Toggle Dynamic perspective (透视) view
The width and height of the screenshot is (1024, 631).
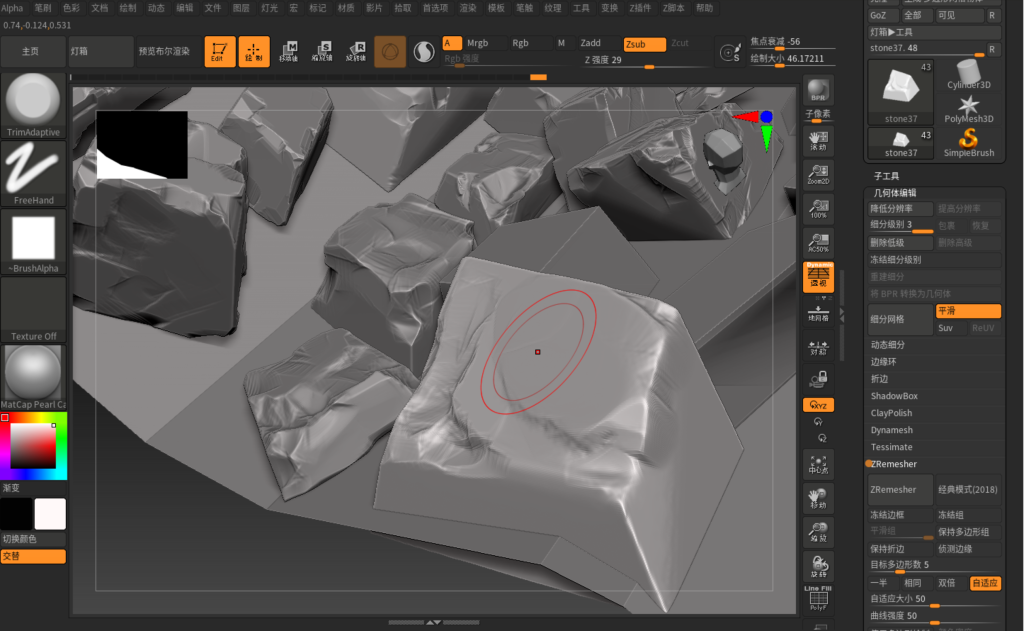pos(818,276)
